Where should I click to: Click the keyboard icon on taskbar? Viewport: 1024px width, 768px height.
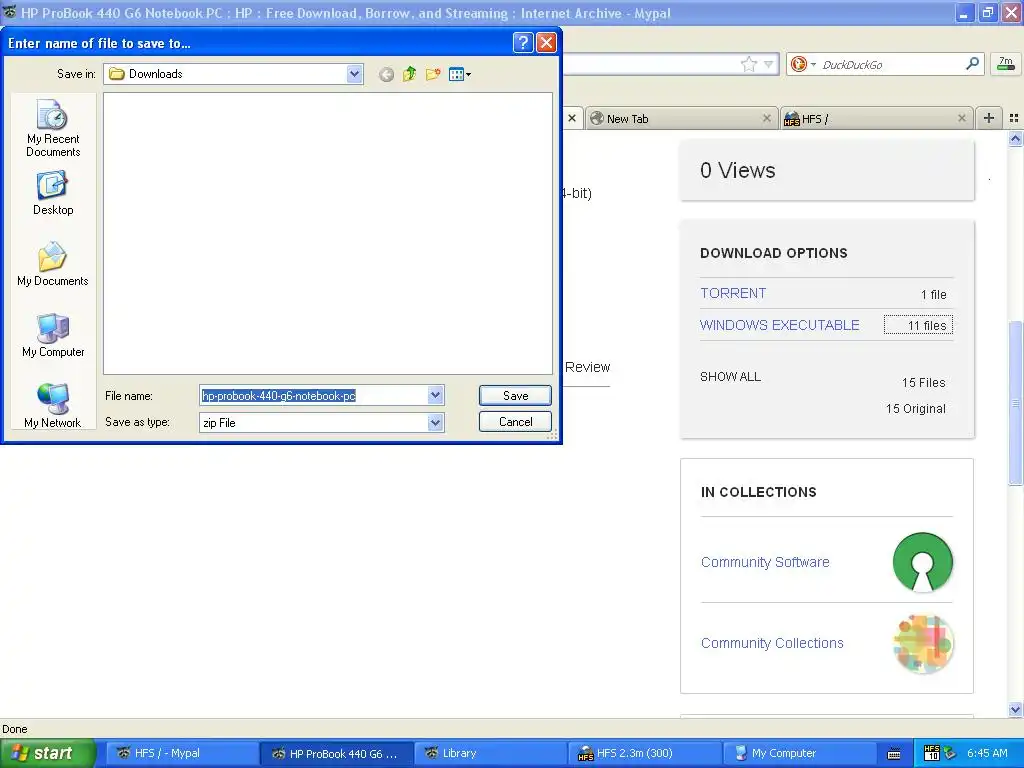coord(894,754)
